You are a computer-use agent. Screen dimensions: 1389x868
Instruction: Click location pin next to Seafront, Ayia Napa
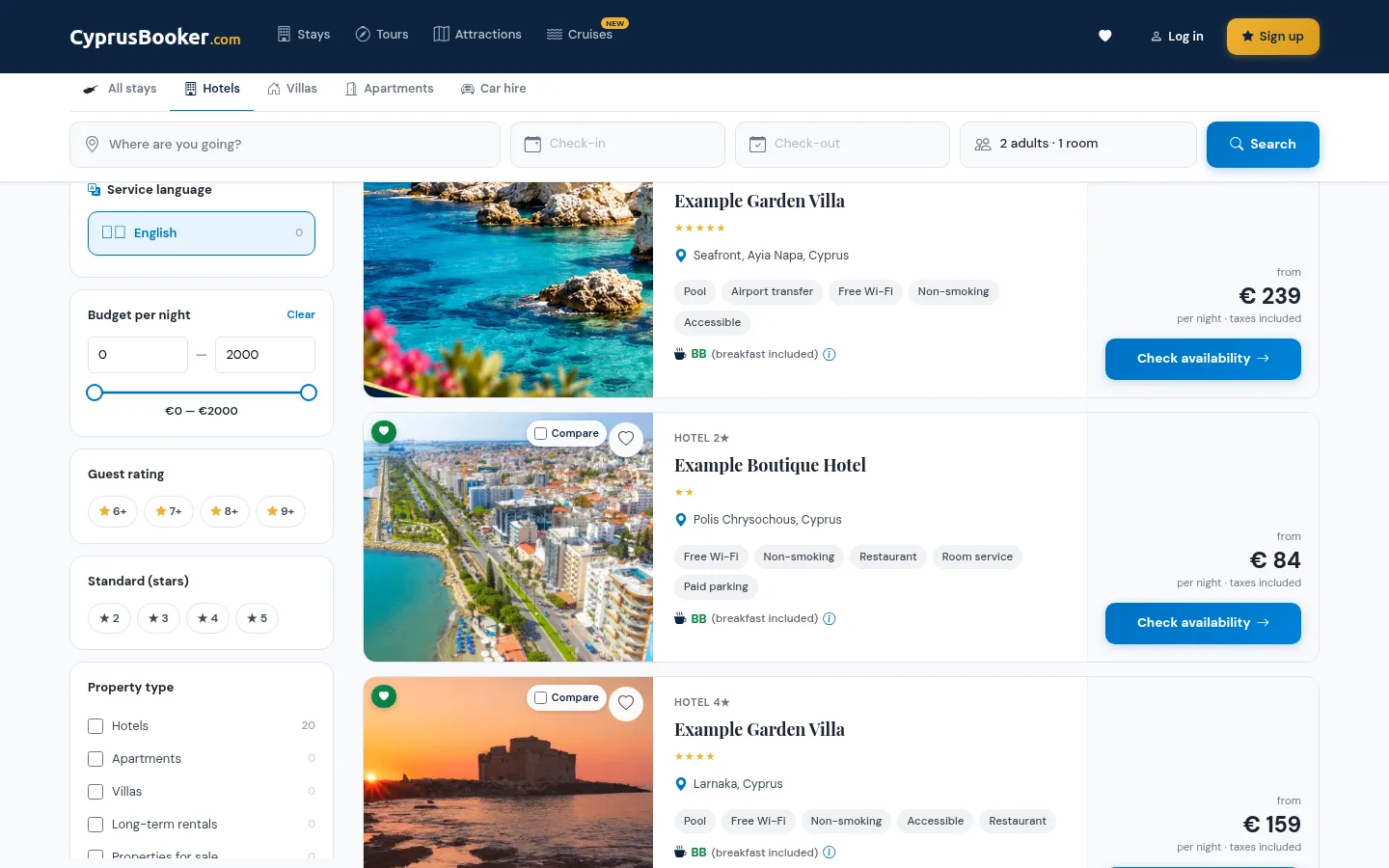(x=681, y=256)
